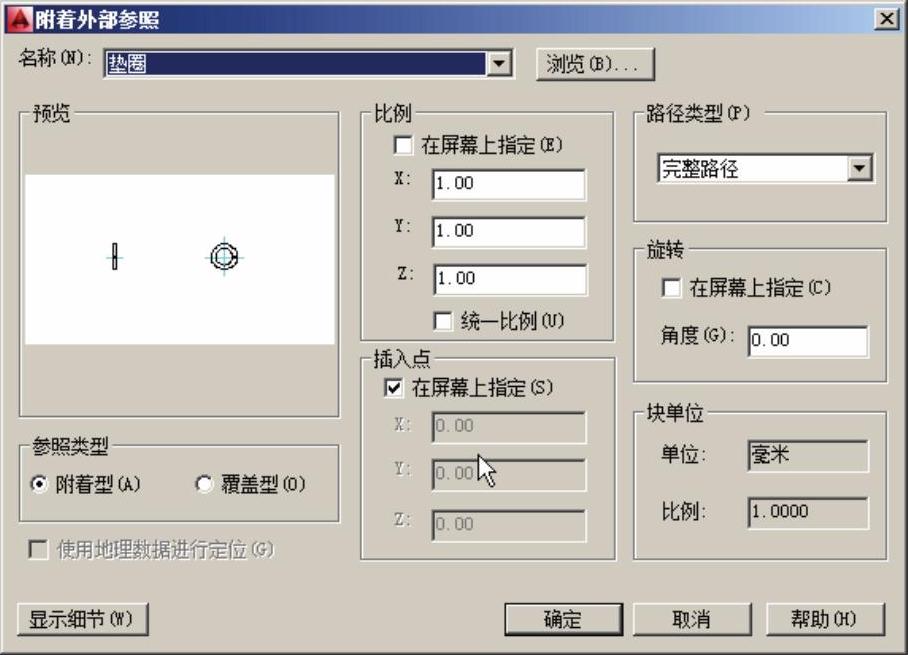Click the scale Y input field
Viewport: 908px width, 655px height.
tap(509, 231)
